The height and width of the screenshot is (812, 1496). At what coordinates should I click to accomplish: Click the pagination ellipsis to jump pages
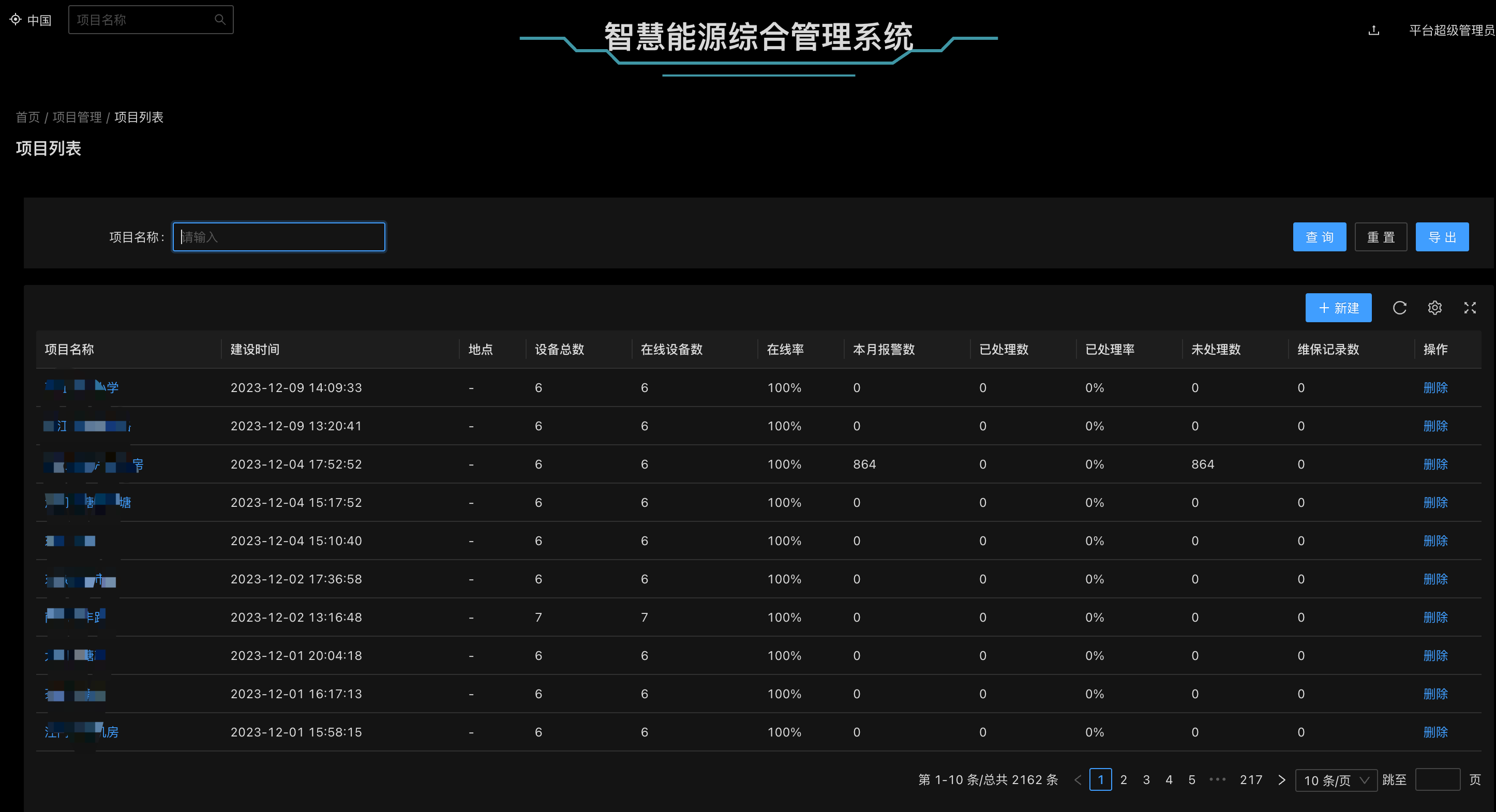click(1217, 779)
